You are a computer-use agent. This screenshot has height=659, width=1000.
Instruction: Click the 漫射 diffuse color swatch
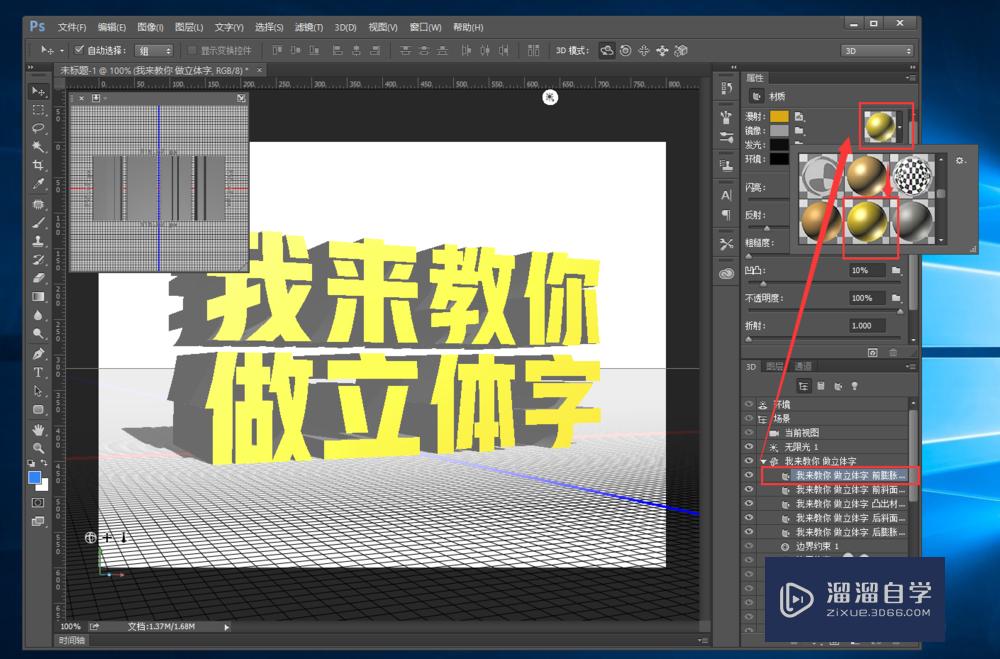click(x=779, y=117)
